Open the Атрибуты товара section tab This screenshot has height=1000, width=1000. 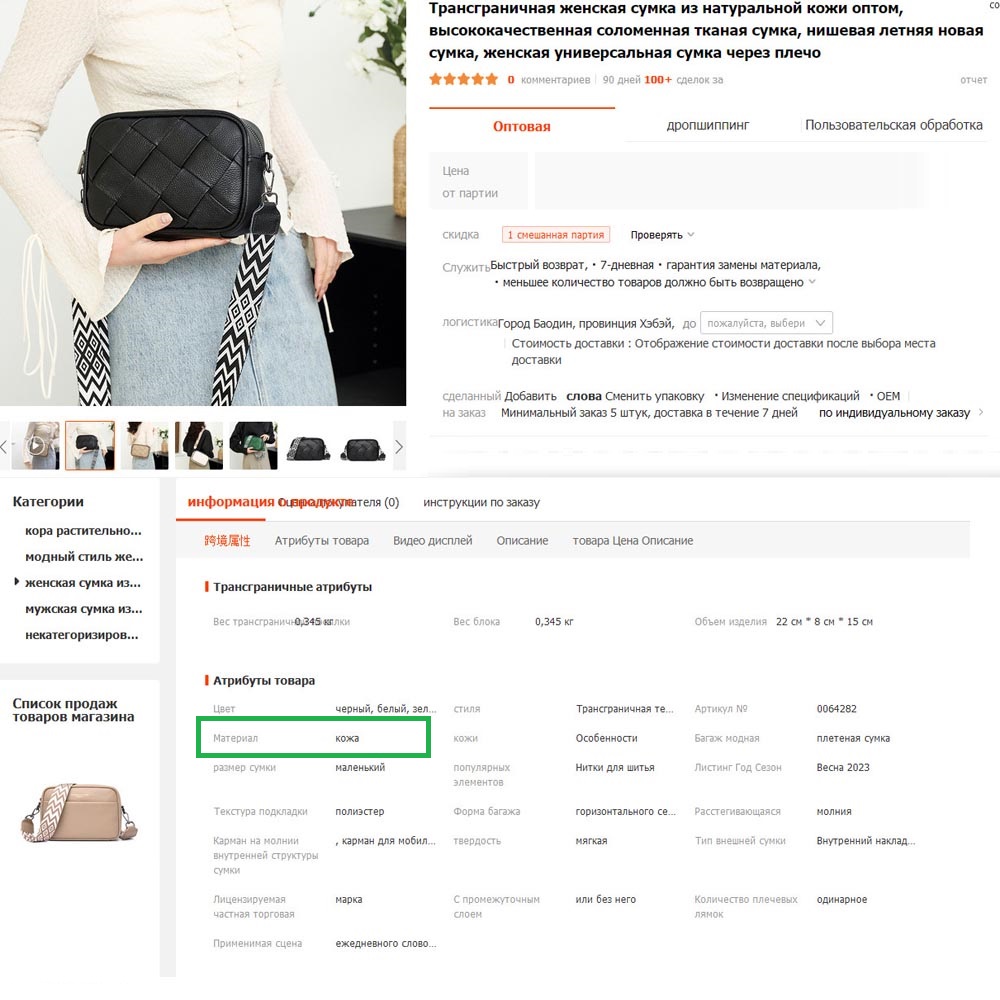[x=321, y=541]
